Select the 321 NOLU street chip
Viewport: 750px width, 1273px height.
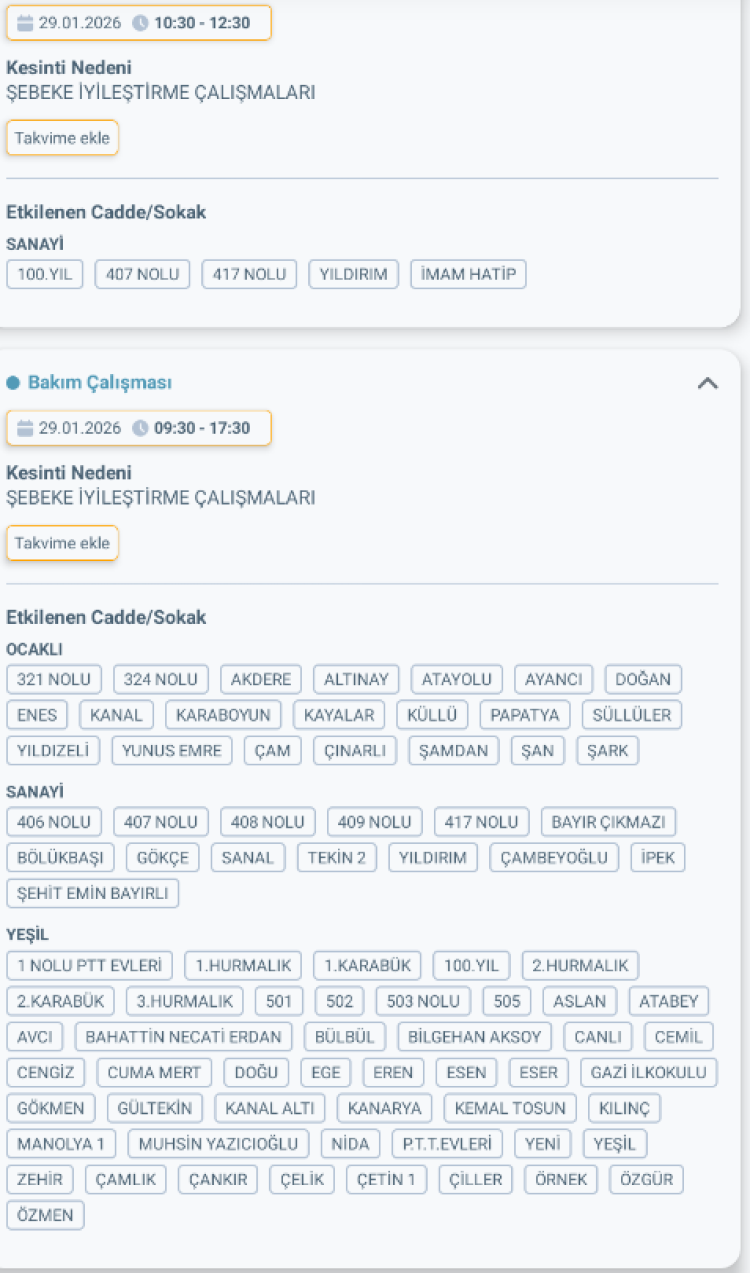point(54,680)
